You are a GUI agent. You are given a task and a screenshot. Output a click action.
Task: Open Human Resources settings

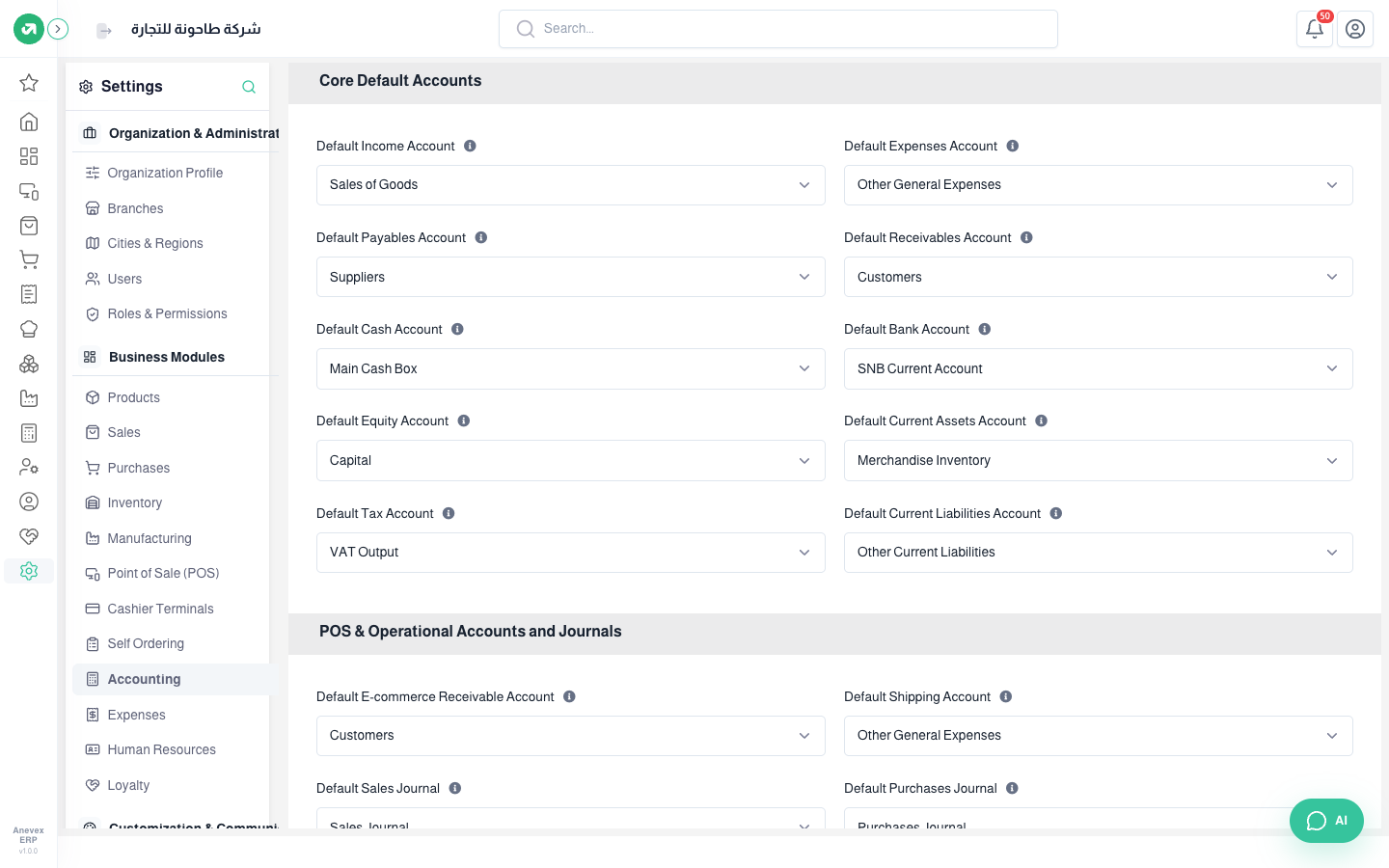pyautogui.click(x=161, y=749)
